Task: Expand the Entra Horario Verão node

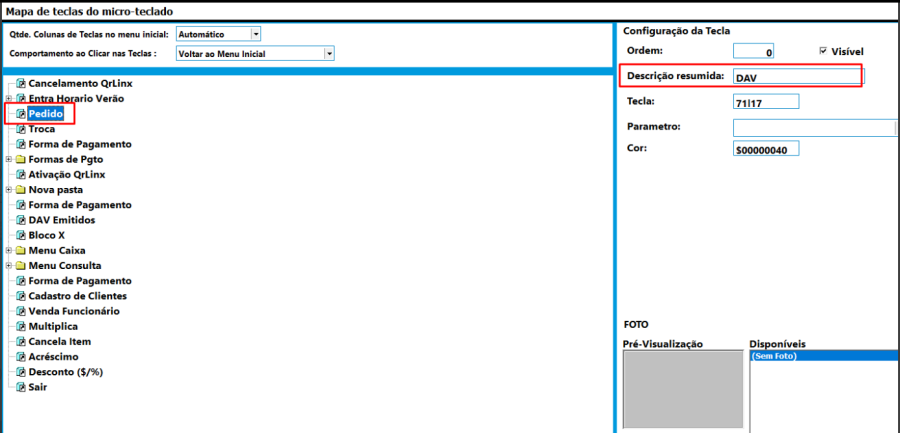Action: pos(9,99)
